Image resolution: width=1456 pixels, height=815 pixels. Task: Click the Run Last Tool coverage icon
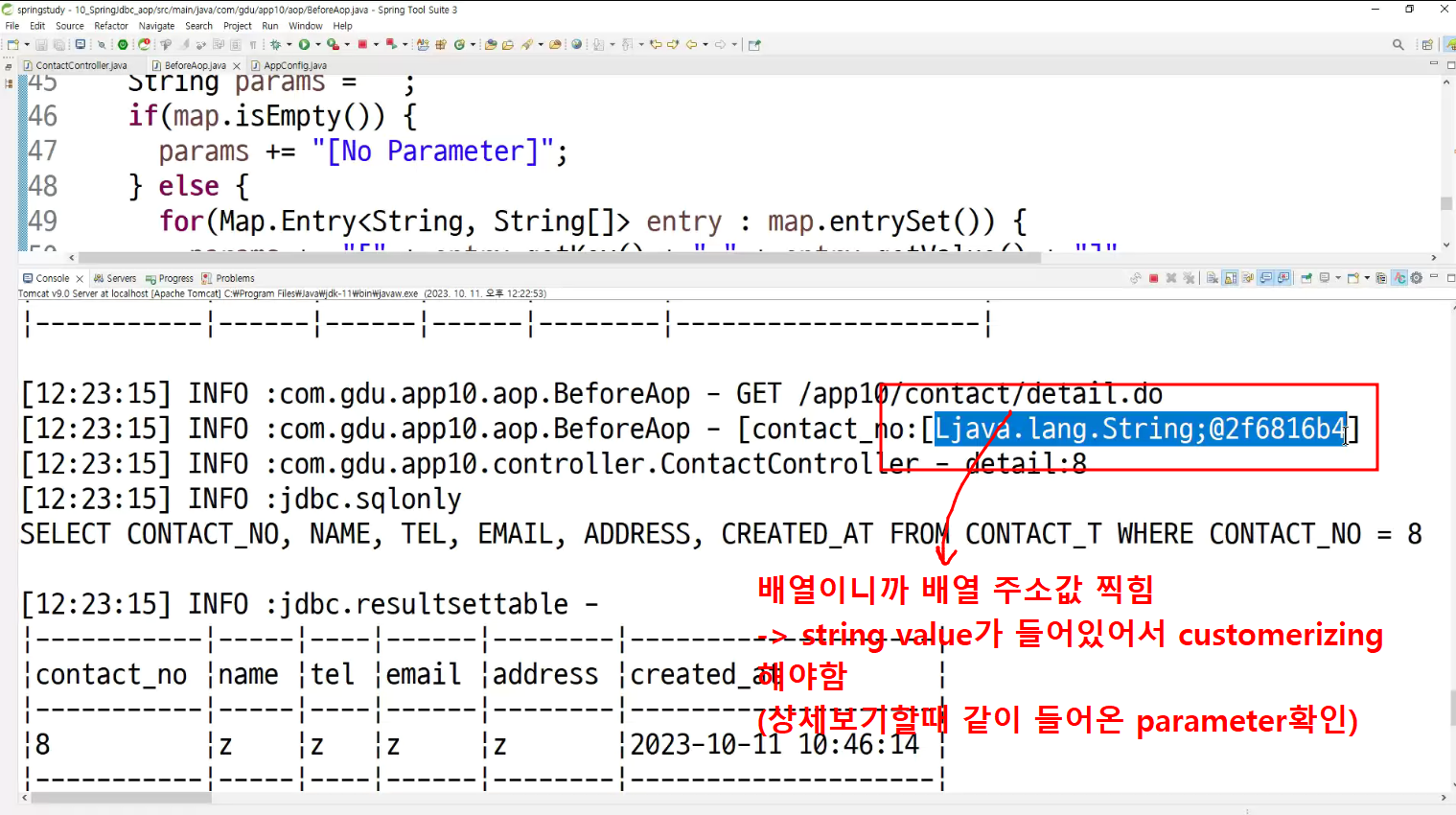pyautogui.click(x=333, y=44)
